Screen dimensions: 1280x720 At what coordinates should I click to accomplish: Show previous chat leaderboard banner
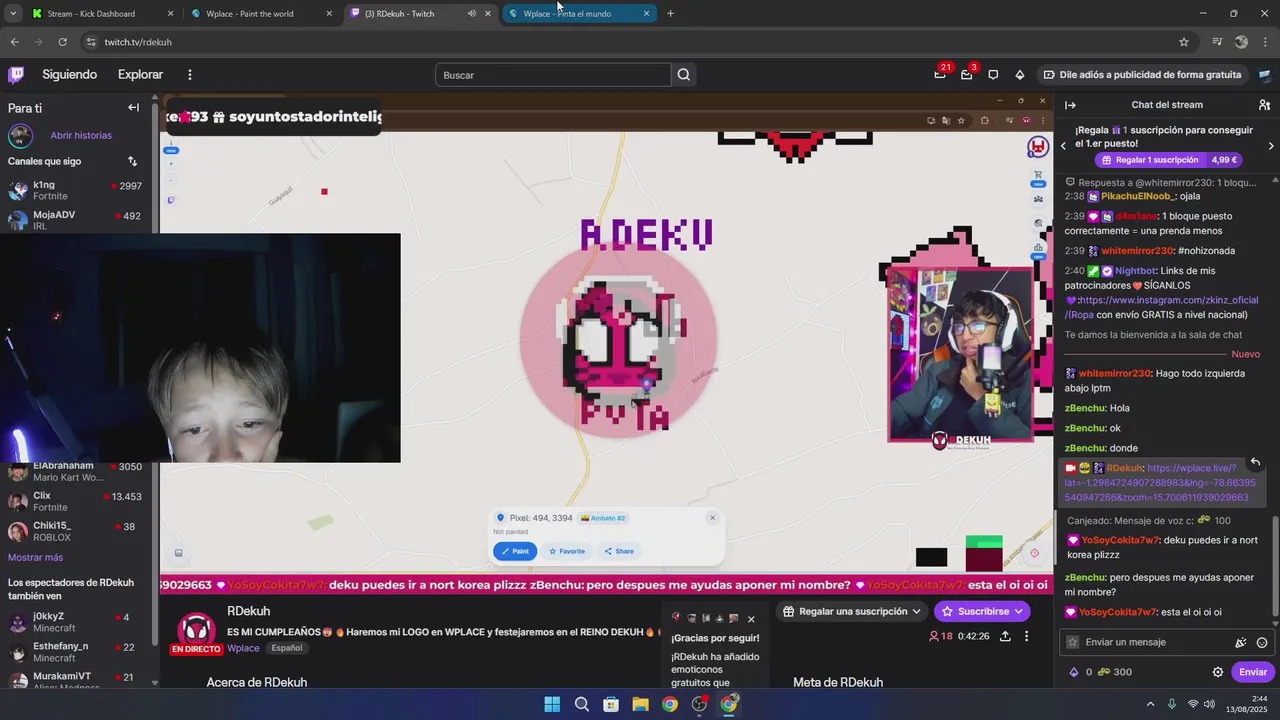coord(1063,146)
